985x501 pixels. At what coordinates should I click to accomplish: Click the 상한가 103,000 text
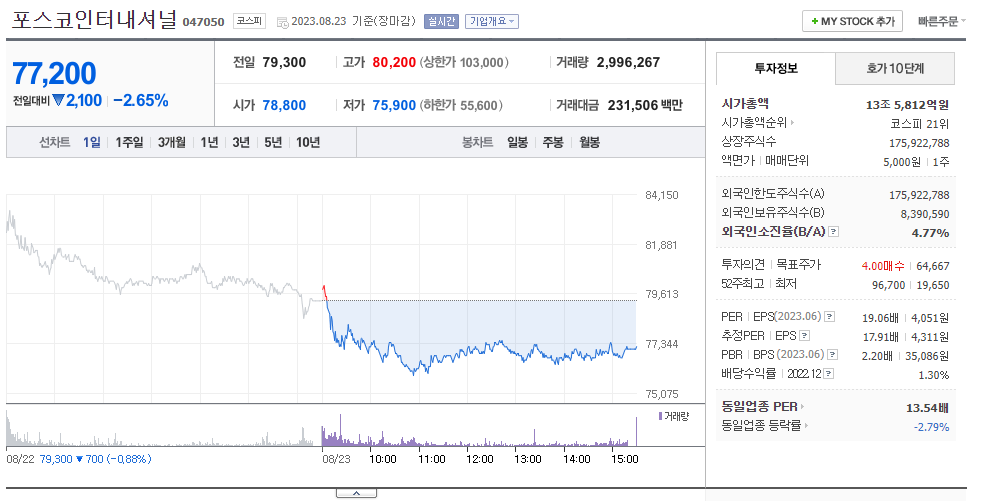(464, 62)
